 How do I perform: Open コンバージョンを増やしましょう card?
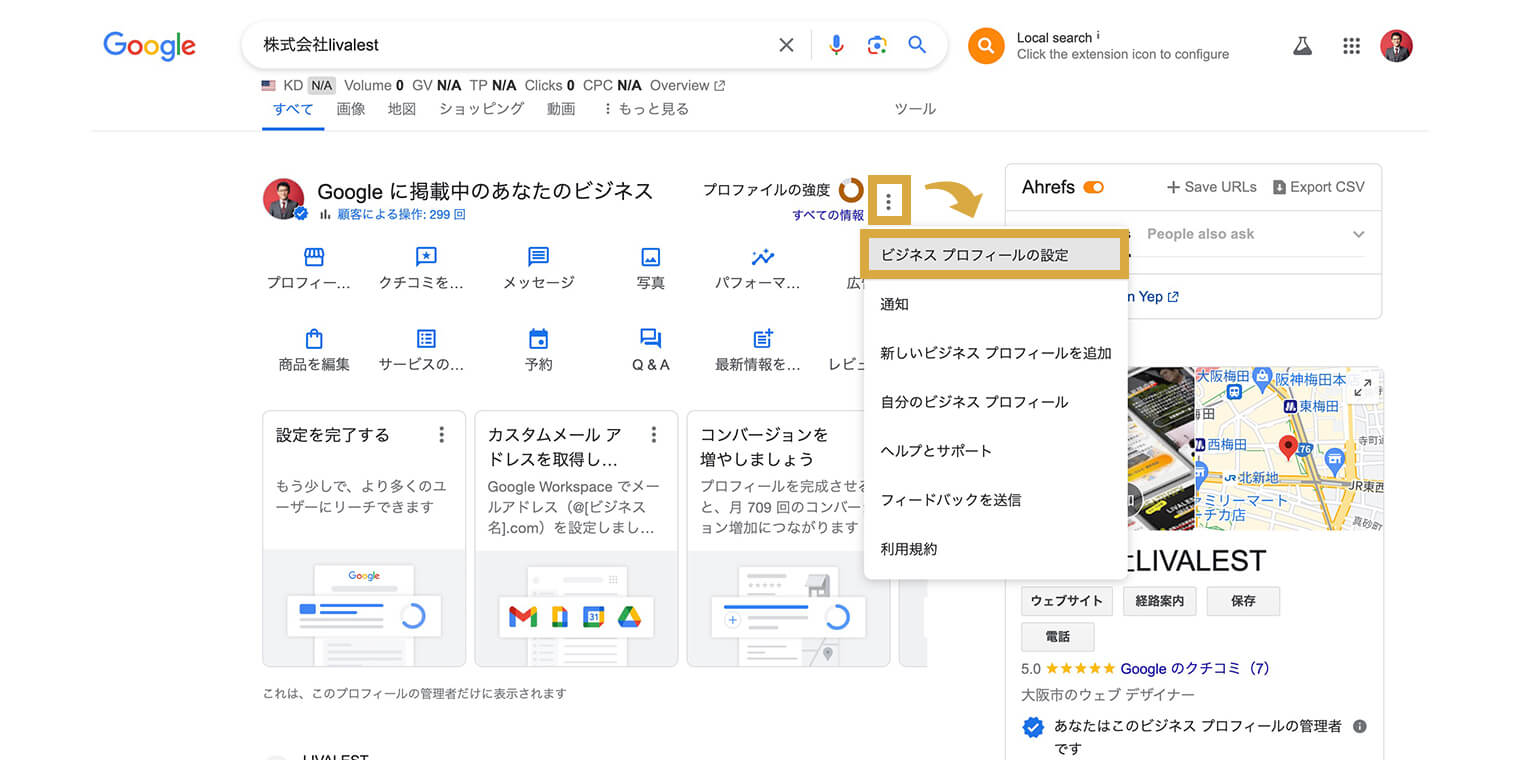(x=788, y=538)
